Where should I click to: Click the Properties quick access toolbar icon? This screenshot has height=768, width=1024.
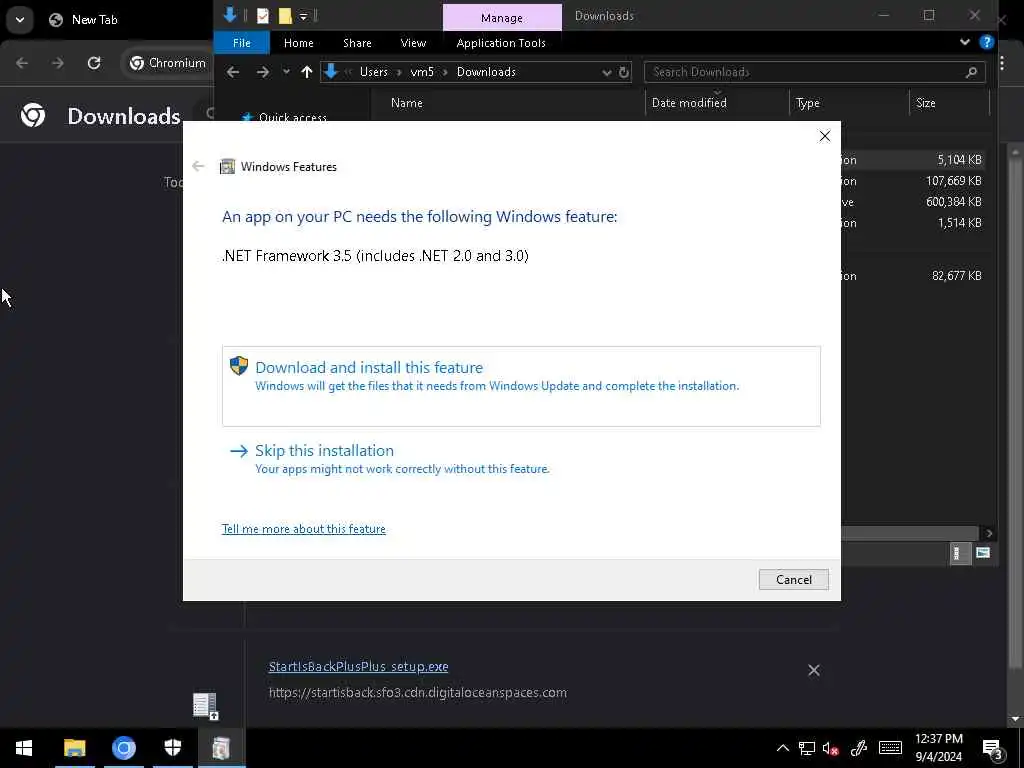[x=263, y=16]
